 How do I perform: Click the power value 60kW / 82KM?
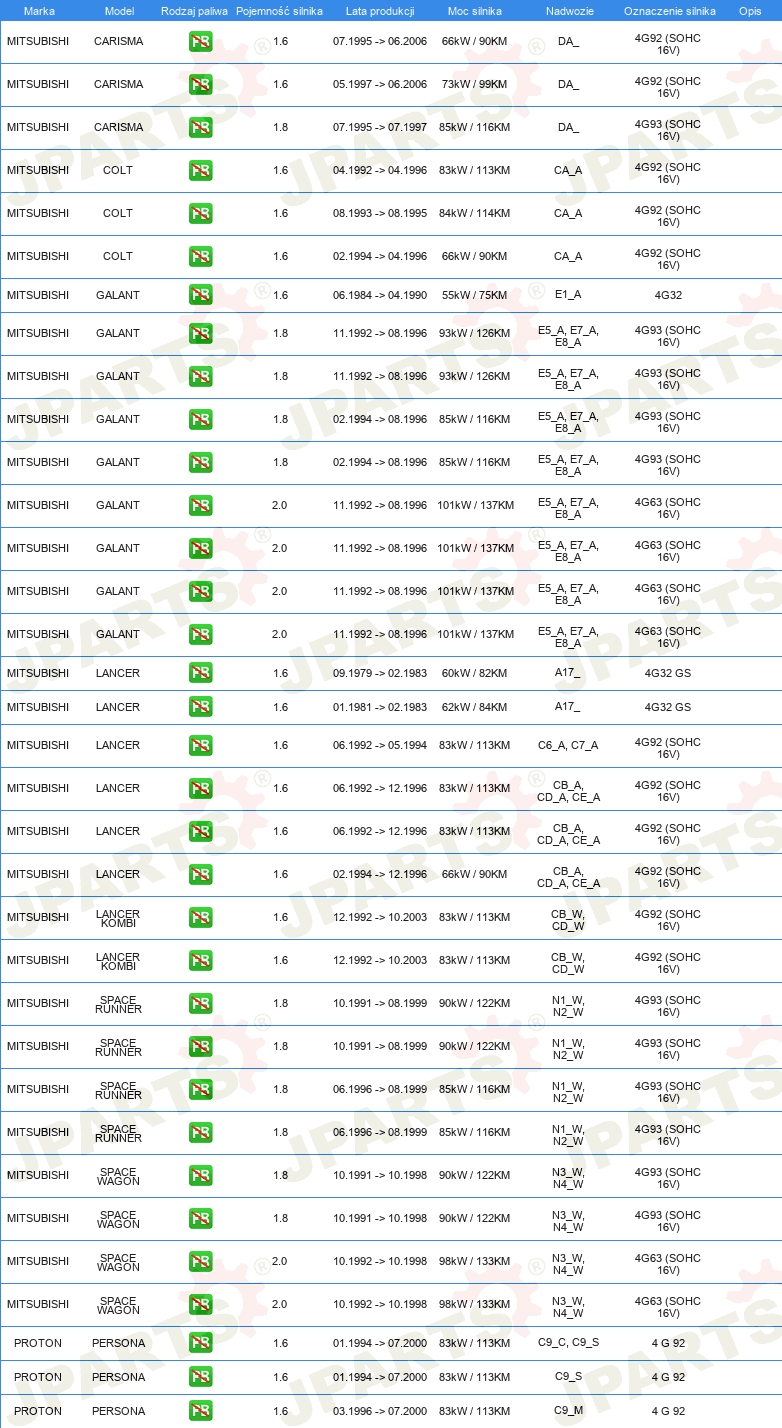pyautogui.click(x=475, y=673)
